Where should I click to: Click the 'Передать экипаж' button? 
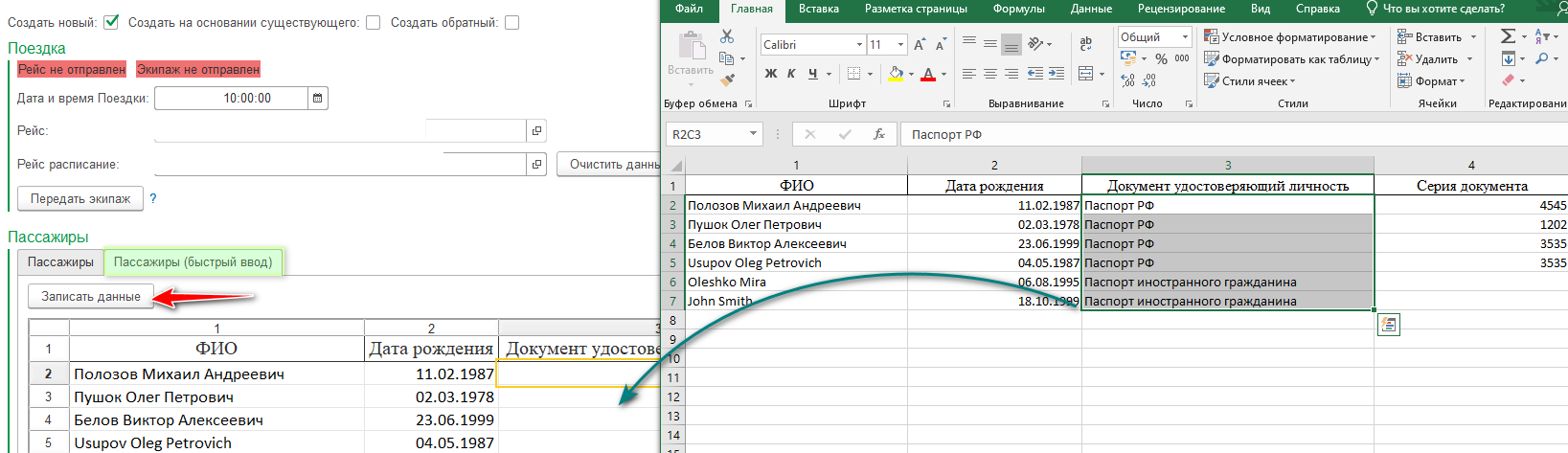click(80, 198)
